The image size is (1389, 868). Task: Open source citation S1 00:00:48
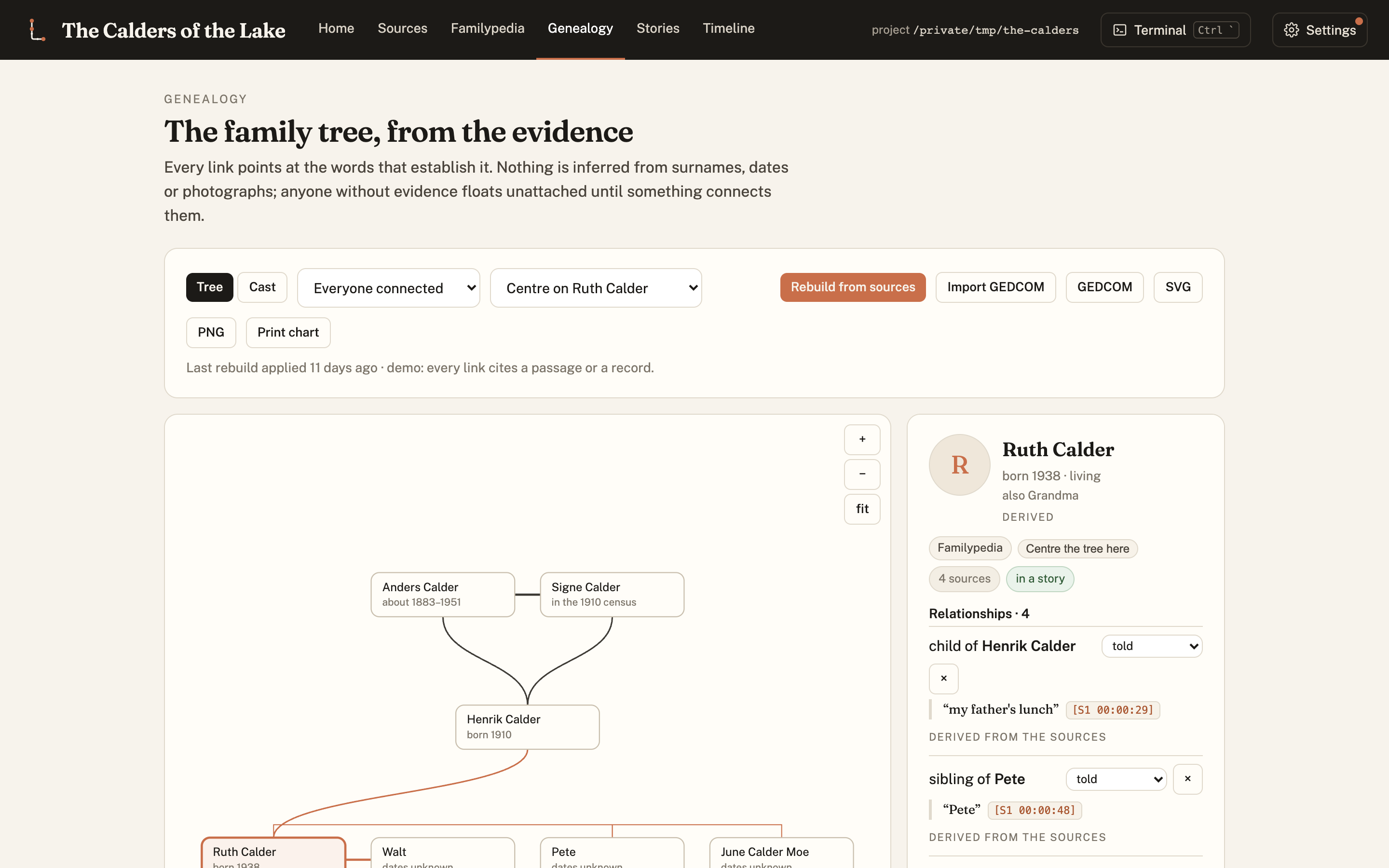[x=1035, y=811]
